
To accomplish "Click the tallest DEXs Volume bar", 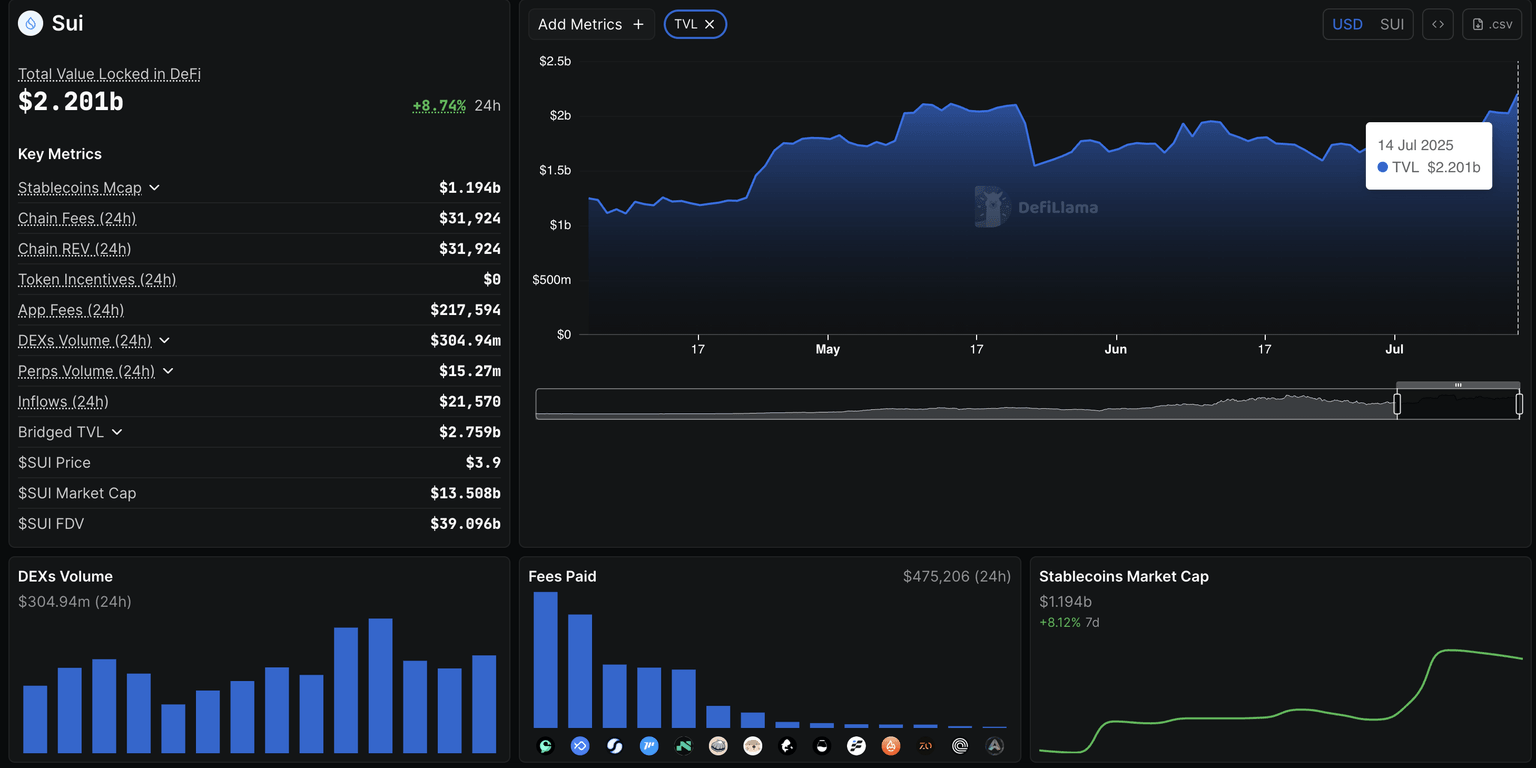I will pos(380,685).
